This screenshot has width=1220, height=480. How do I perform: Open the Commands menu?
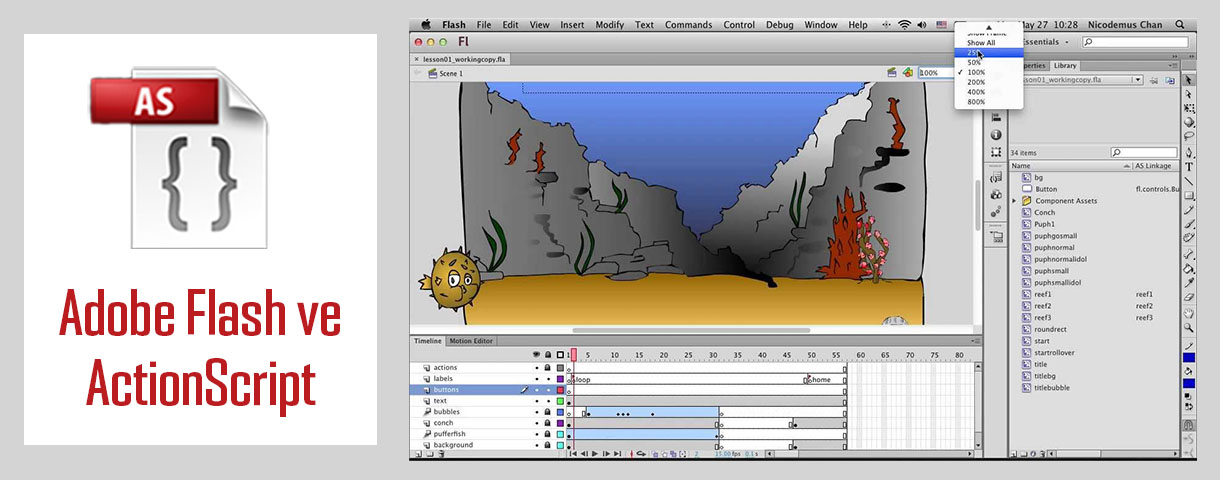pyautogui.click(x=688, y=25)
